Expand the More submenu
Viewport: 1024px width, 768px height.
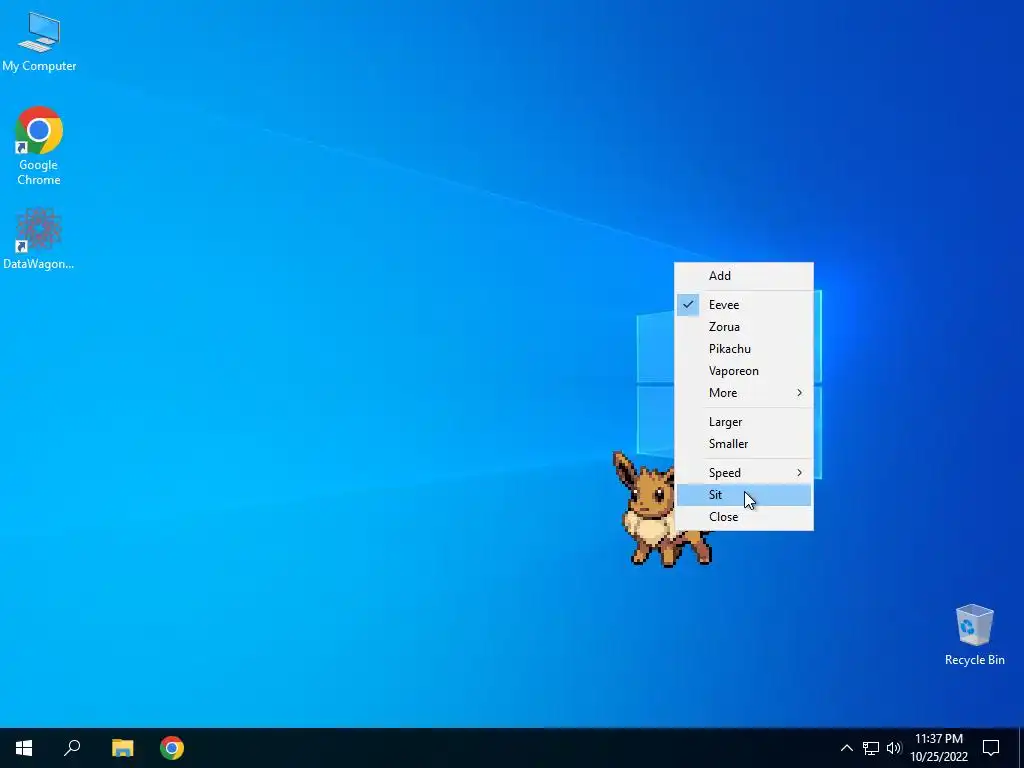coord(744,392)
